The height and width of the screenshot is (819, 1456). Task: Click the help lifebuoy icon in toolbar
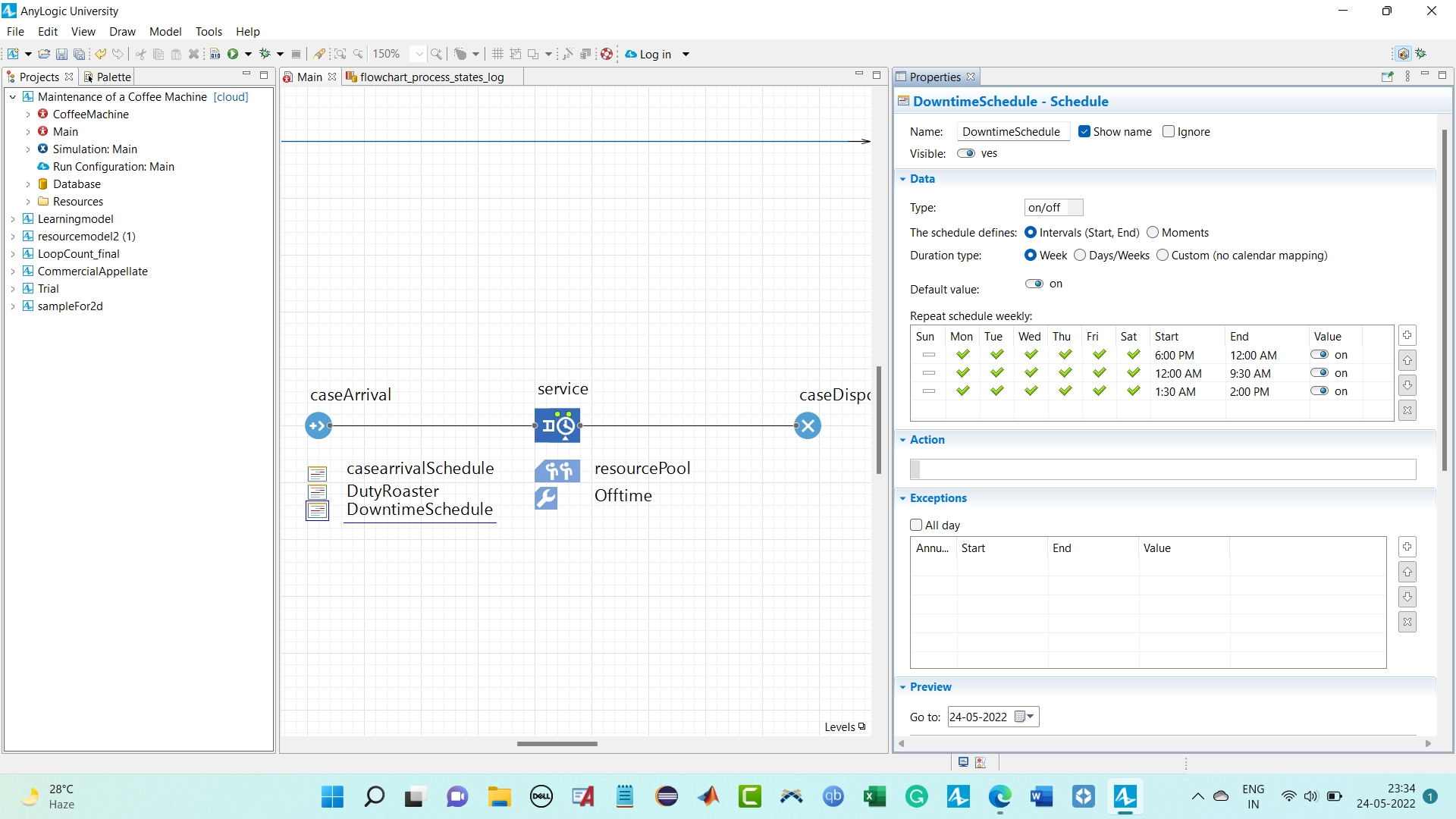click(607, 54)
